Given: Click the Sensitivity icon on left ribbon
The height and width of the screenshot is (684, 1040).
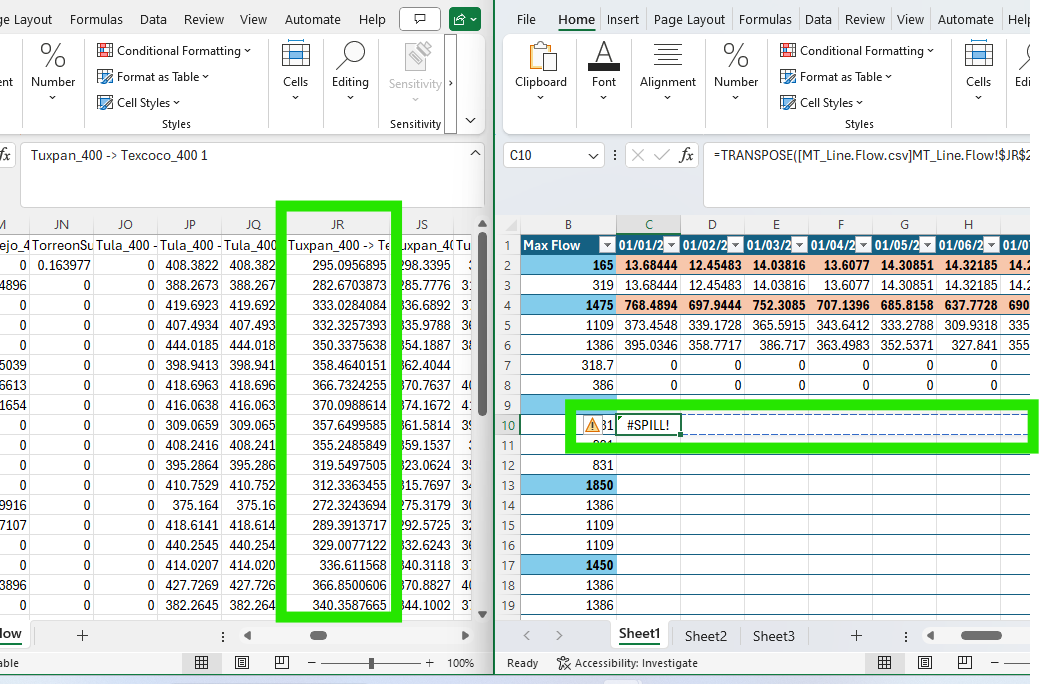Looking at the screenshot, I should [414, 70].
